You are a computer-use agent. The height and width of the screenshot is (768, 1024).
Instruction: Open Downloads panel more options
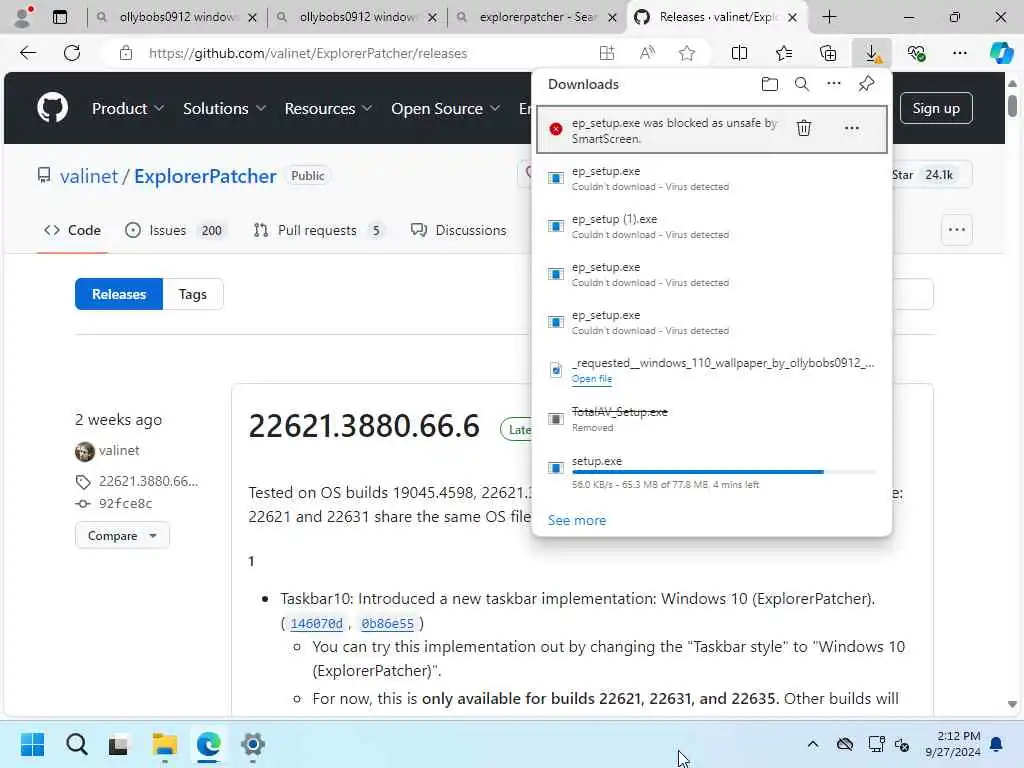(833, 84)
